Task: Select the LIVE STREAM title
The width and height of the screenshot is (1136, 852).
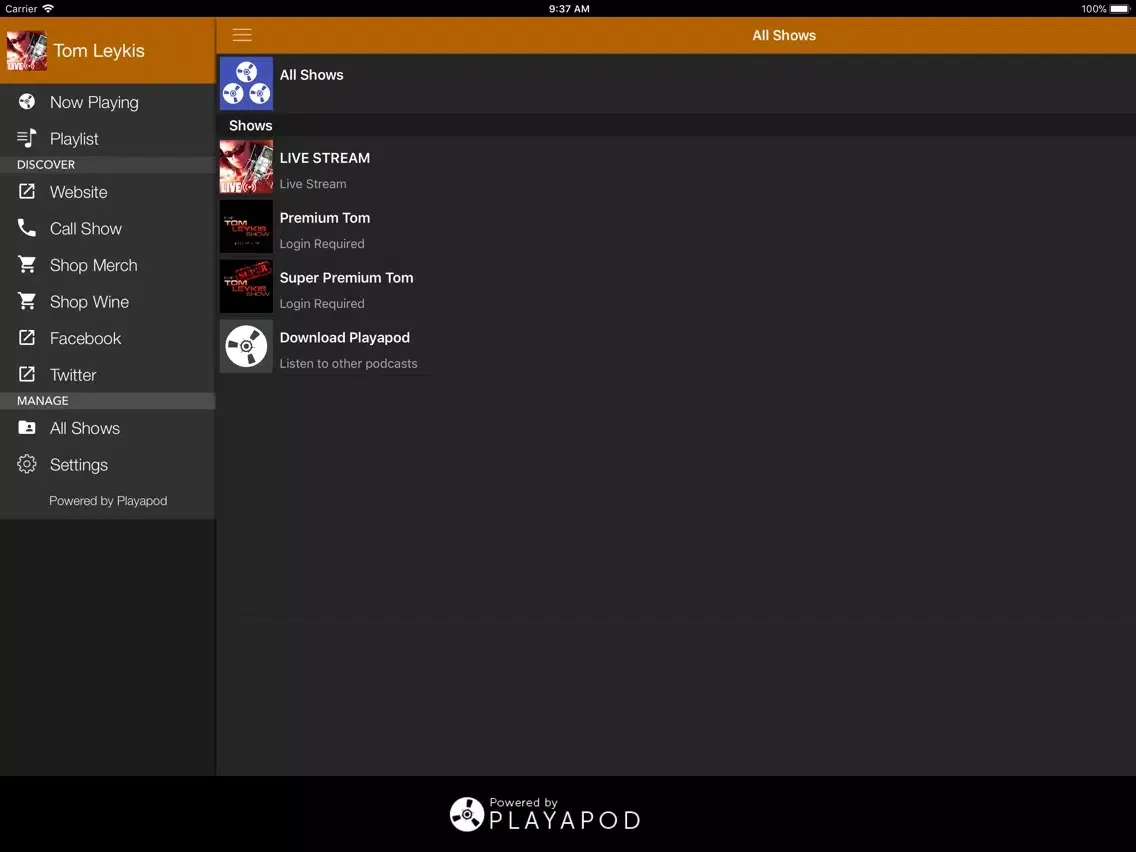Action: 325,158
